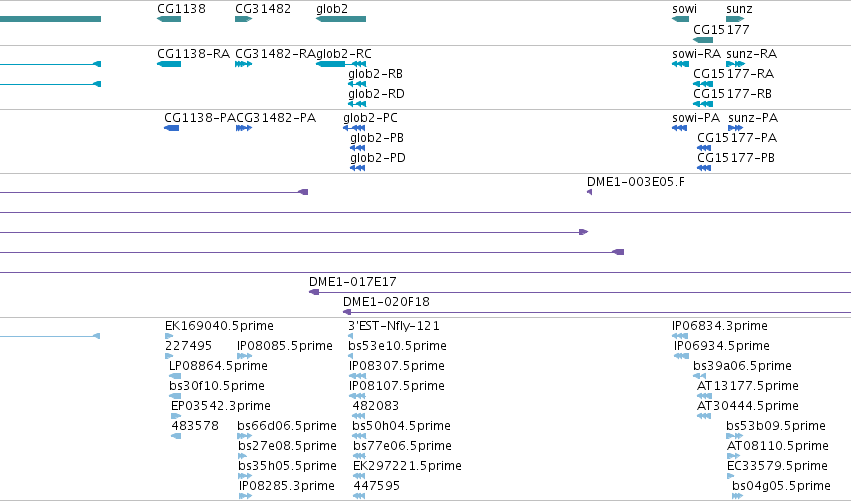Click the 3'EST-Nfly-121 label
Image resolution: width=851 pixels, height=501 pixels.
(394, 326)
